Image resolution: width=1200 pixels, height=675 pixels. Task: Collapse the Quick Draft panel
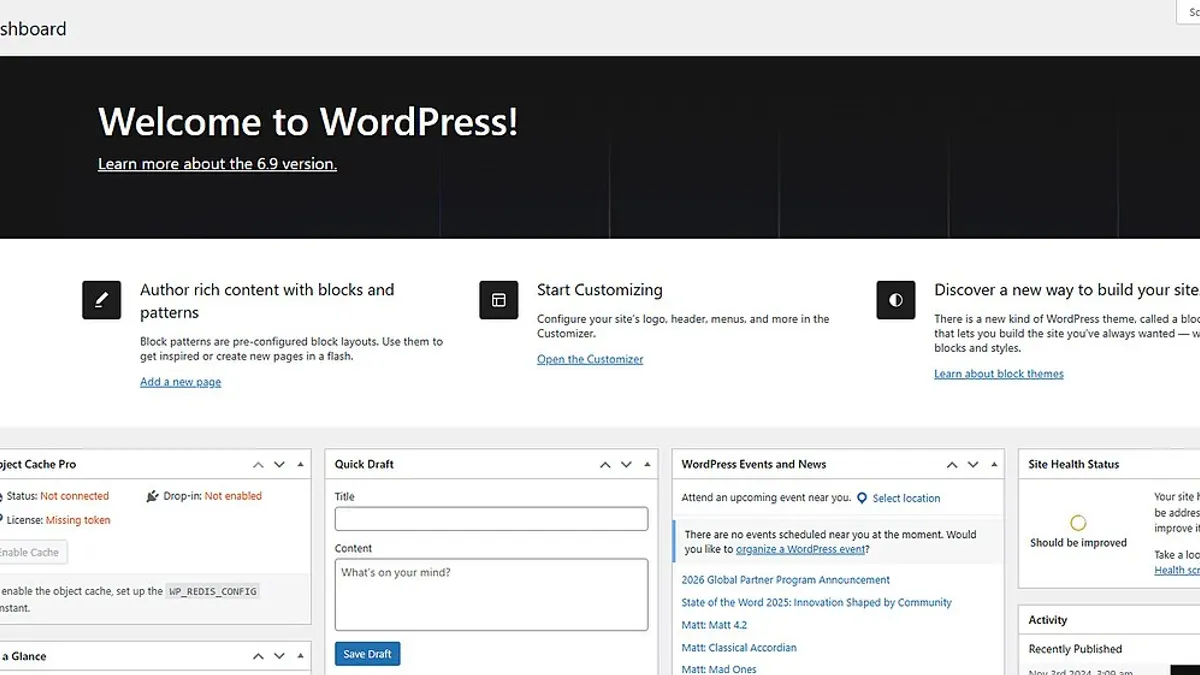click(647, 465)
